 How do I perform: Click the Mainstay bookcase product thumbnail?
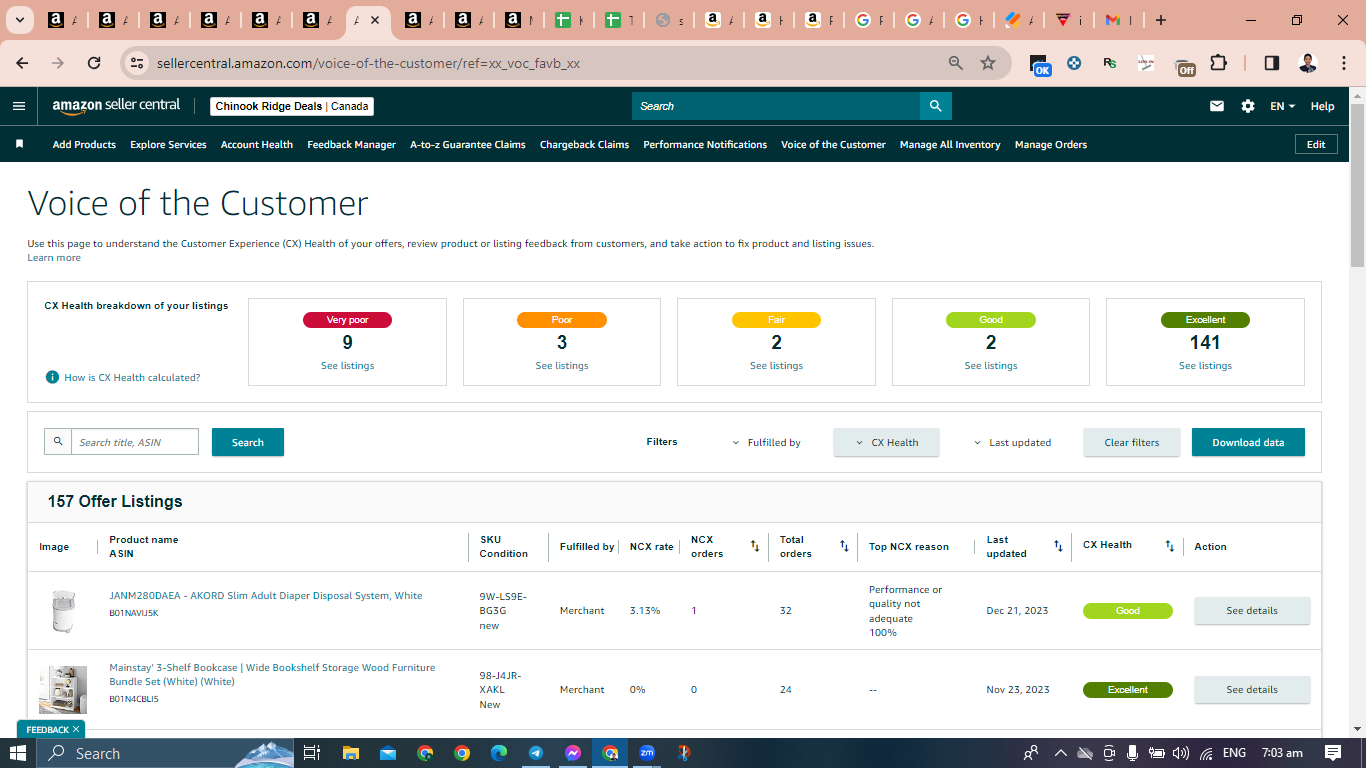[x=63, y=690]
